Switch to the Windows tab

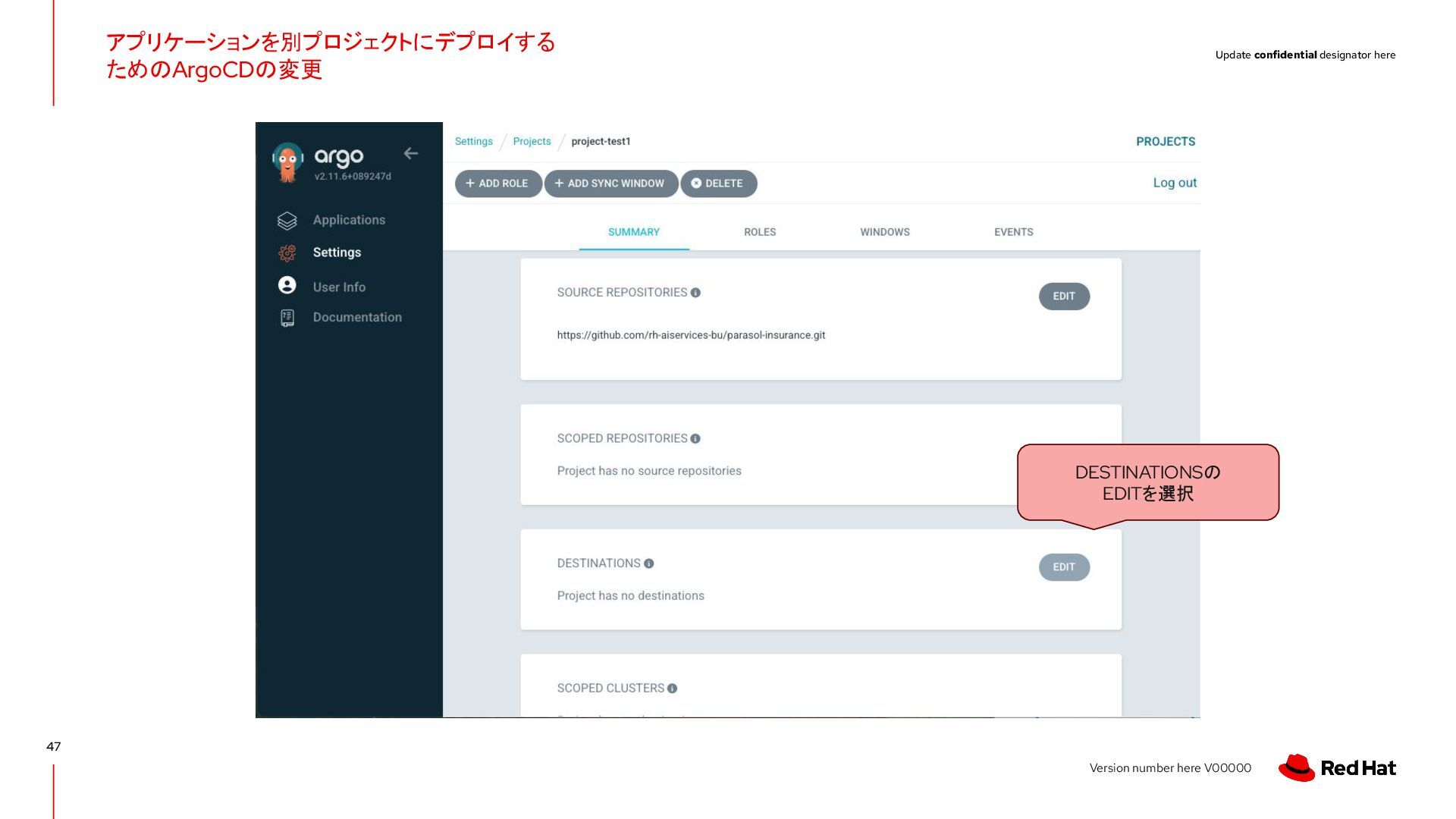885,232
